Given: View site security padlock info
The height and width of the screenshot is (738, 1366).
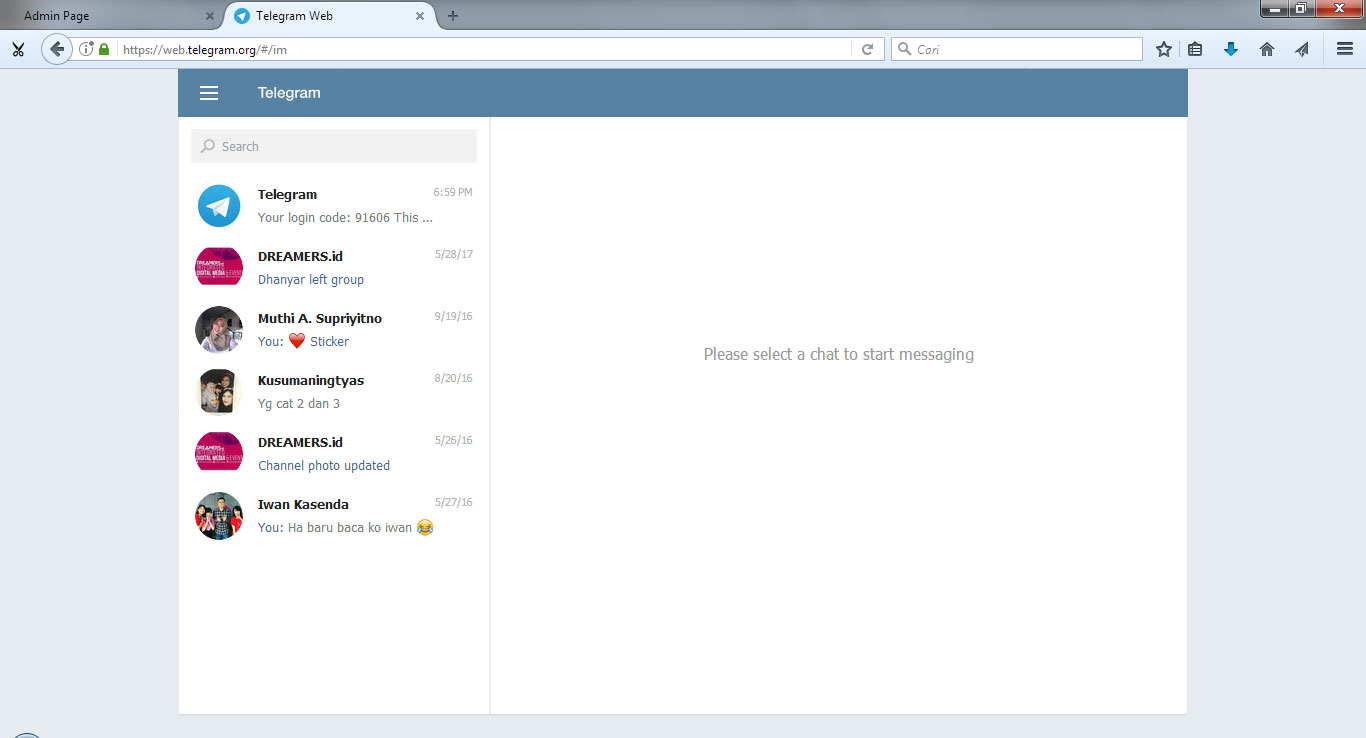Looking at the screenshot, I should click(104, 49).
